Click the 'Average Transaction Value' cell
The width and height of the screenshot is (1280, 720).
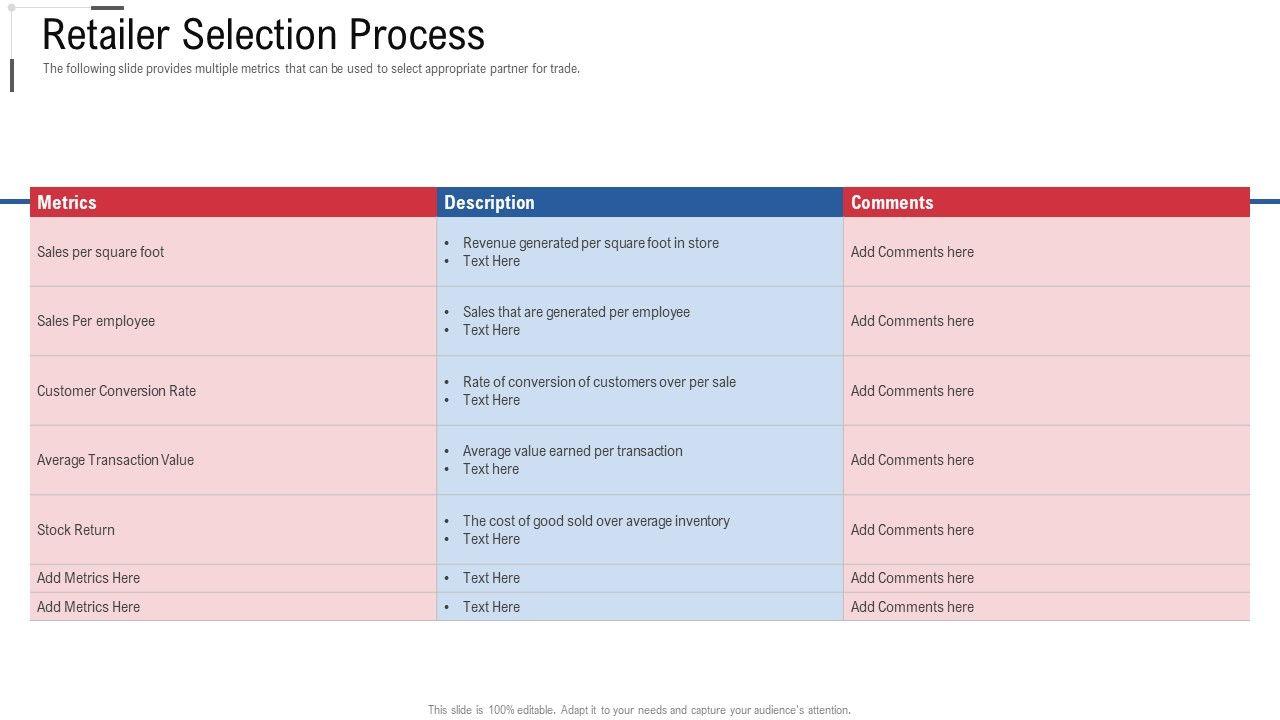116,460
